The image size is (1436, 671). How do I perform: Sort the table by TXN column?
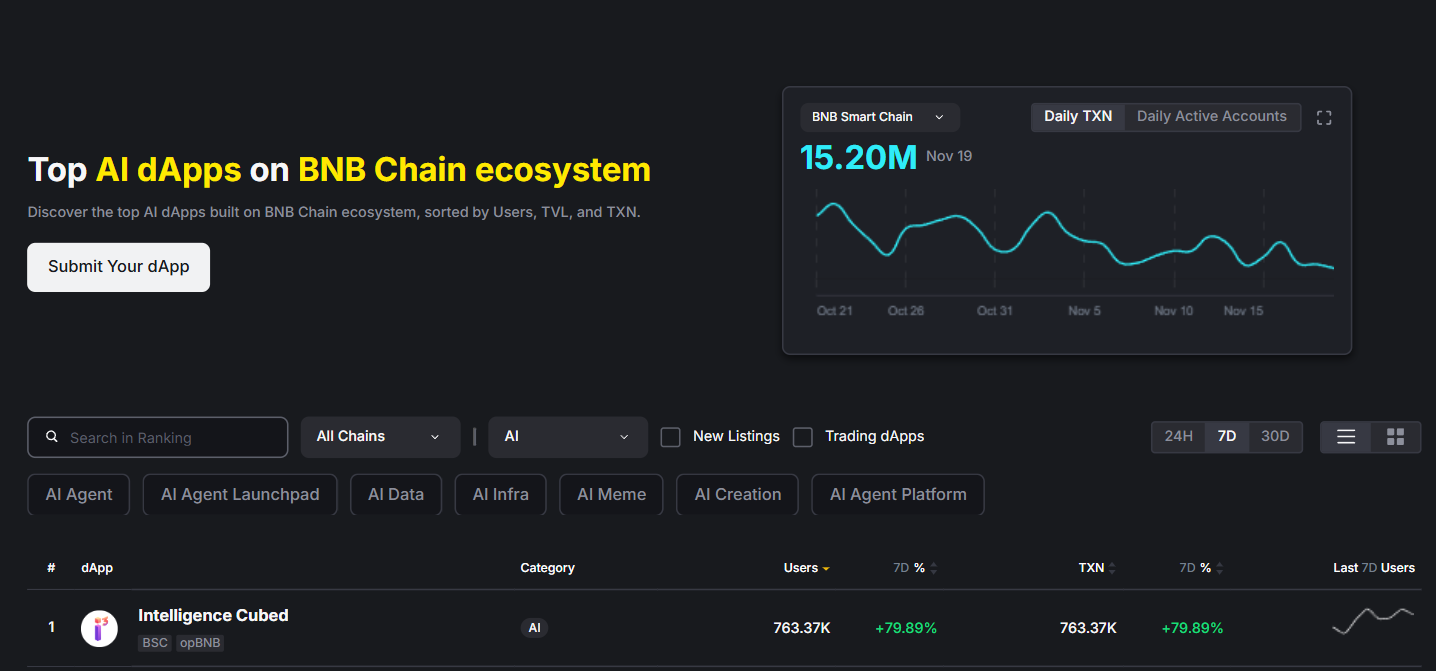[1091, 567]
